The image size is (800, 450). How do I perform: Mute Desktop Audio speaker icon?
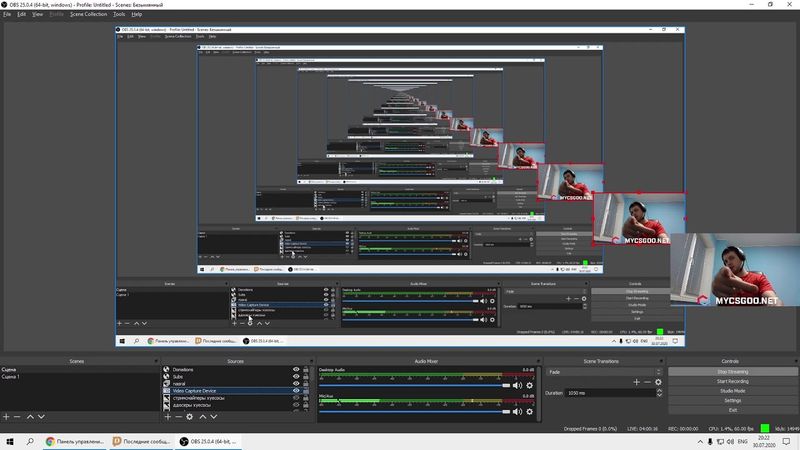(x=517, y=385)
